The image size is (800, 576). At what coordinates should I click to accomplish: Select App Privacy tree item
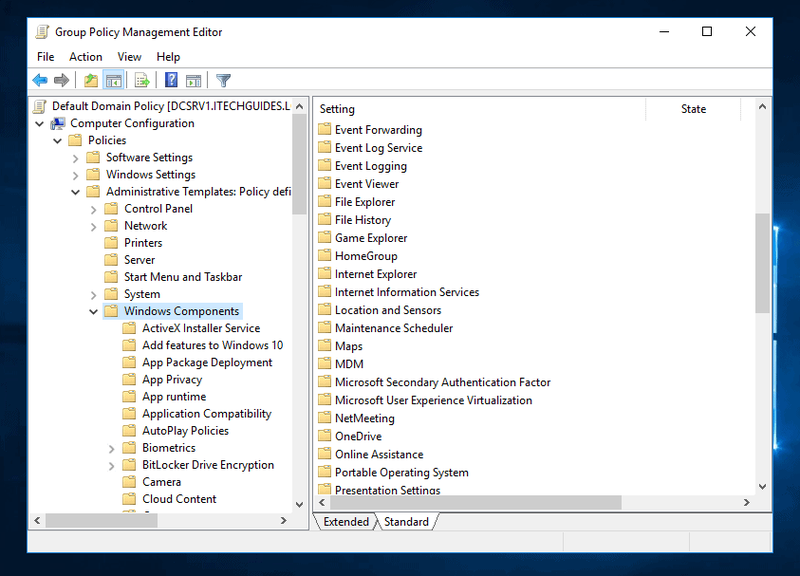click(x=172, y=380)
